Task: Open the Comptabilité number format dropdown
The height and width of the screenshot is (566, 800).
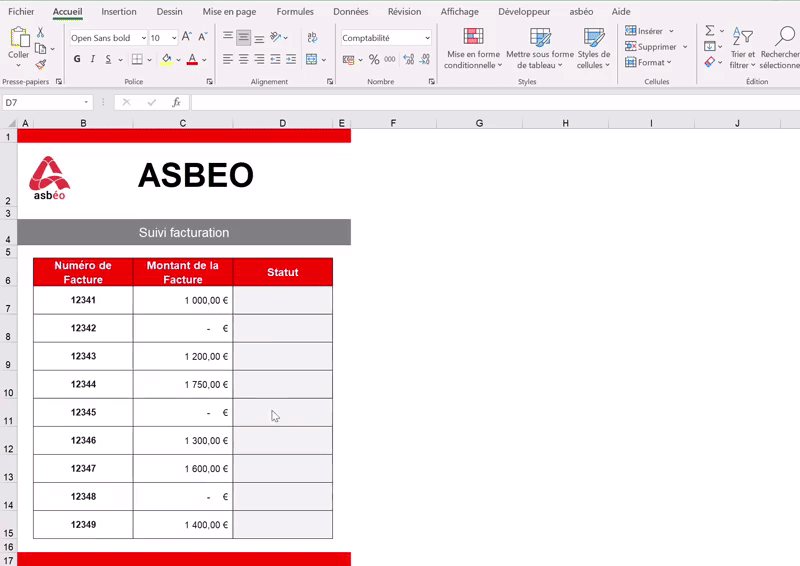Action: tap(427, 38)
